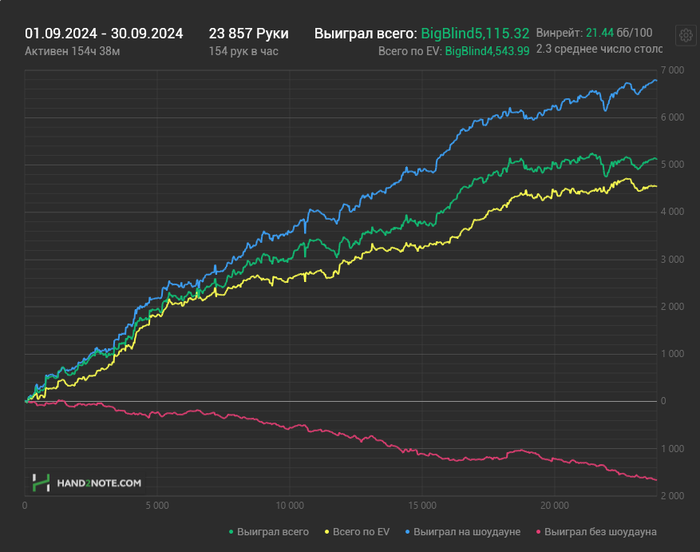Click the '154 рук в час' rate text
This screenshot has height=552, width=700.
click(x=244, y=51)
